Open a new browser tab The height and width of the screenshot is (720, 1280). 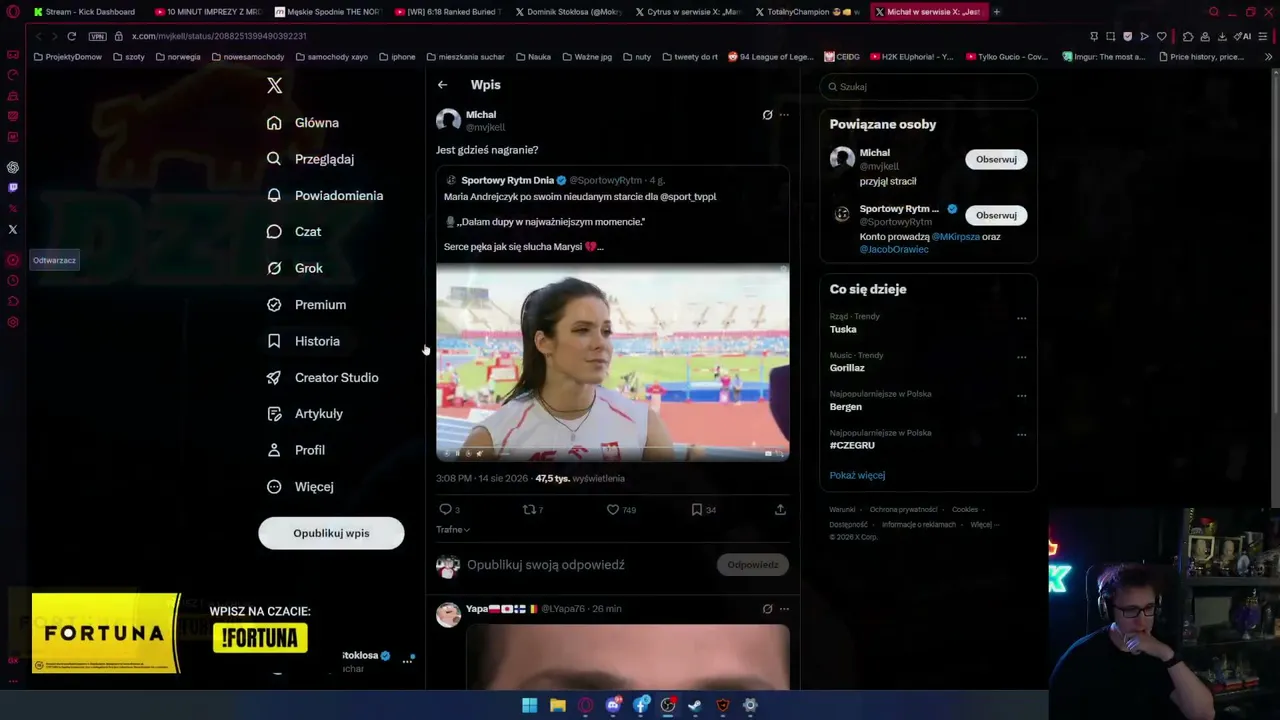(996, 12)
